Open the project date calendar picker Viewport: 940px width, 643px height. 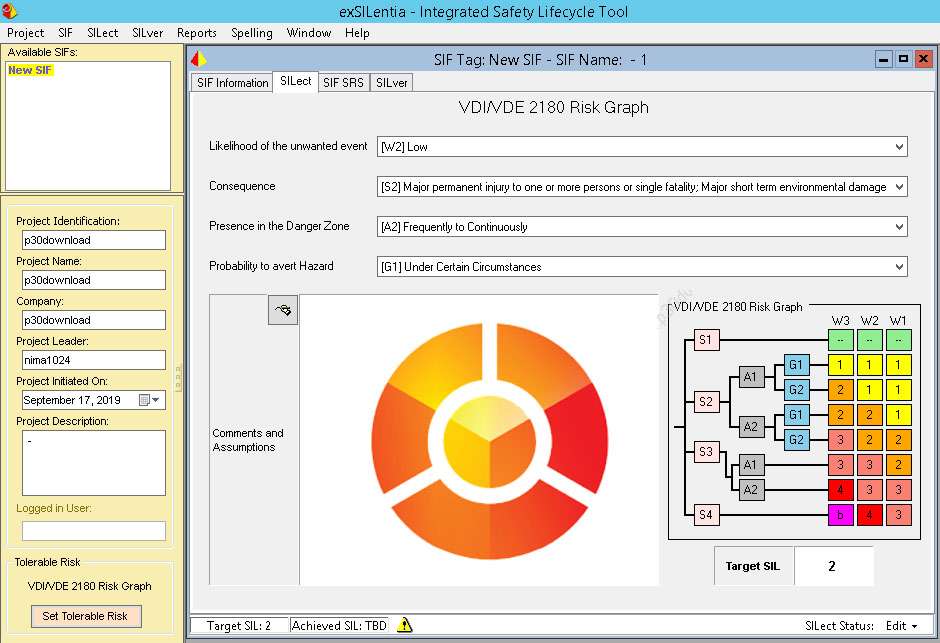coord(150,400)
